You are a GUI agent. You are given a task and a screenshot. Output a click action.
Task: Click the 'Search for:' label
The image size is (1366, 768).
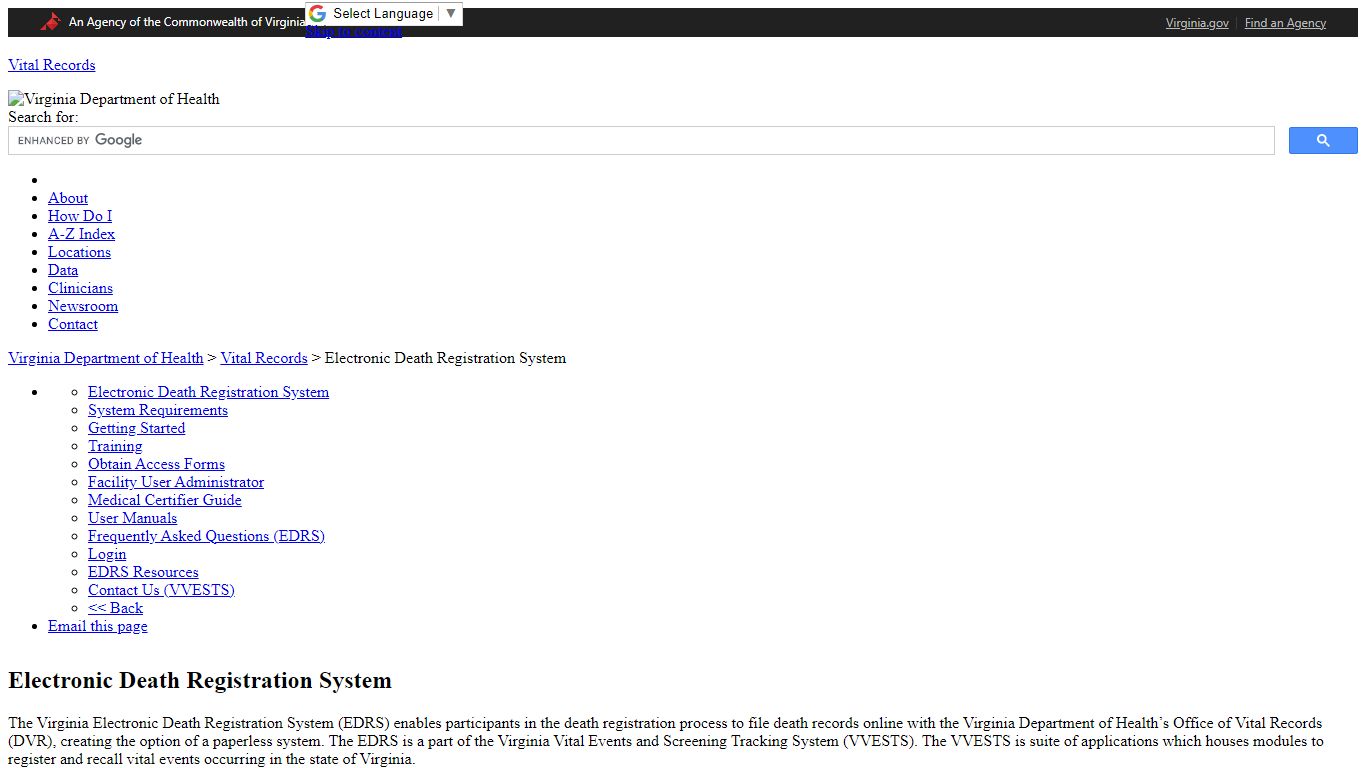pos(43,117)
